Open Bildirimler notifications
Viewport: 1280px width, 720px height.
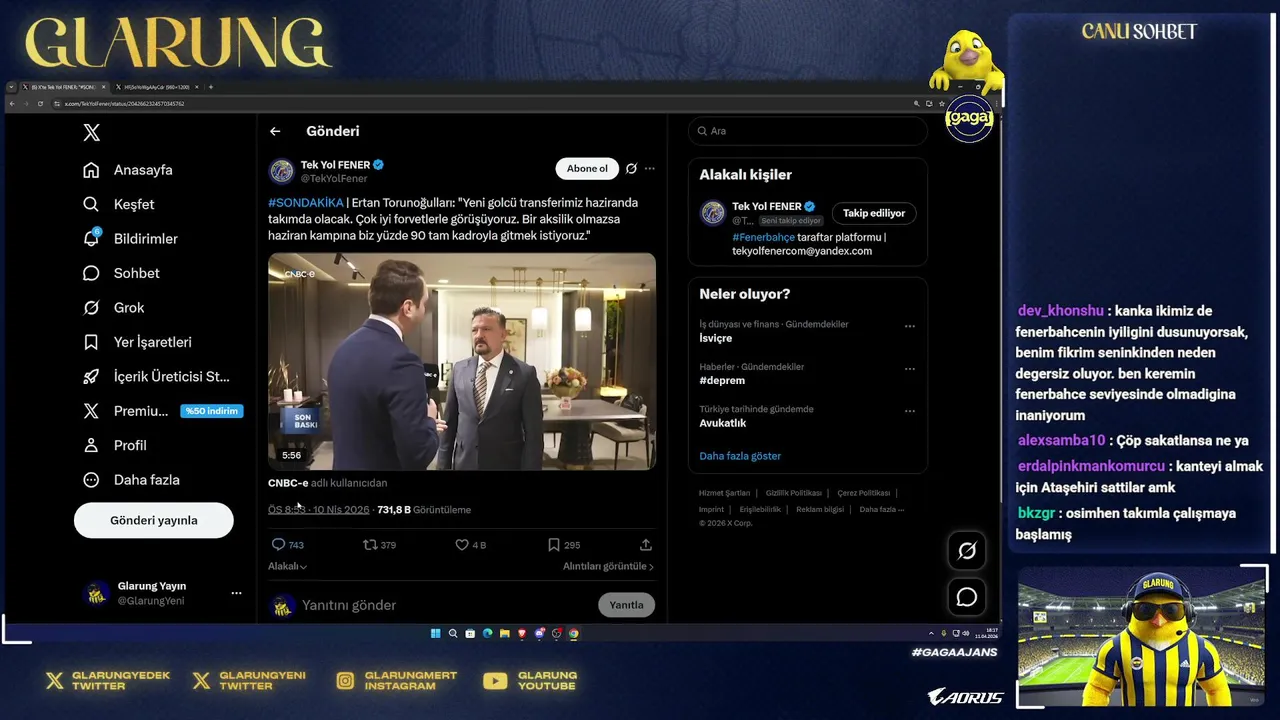[x=130, y=238]
